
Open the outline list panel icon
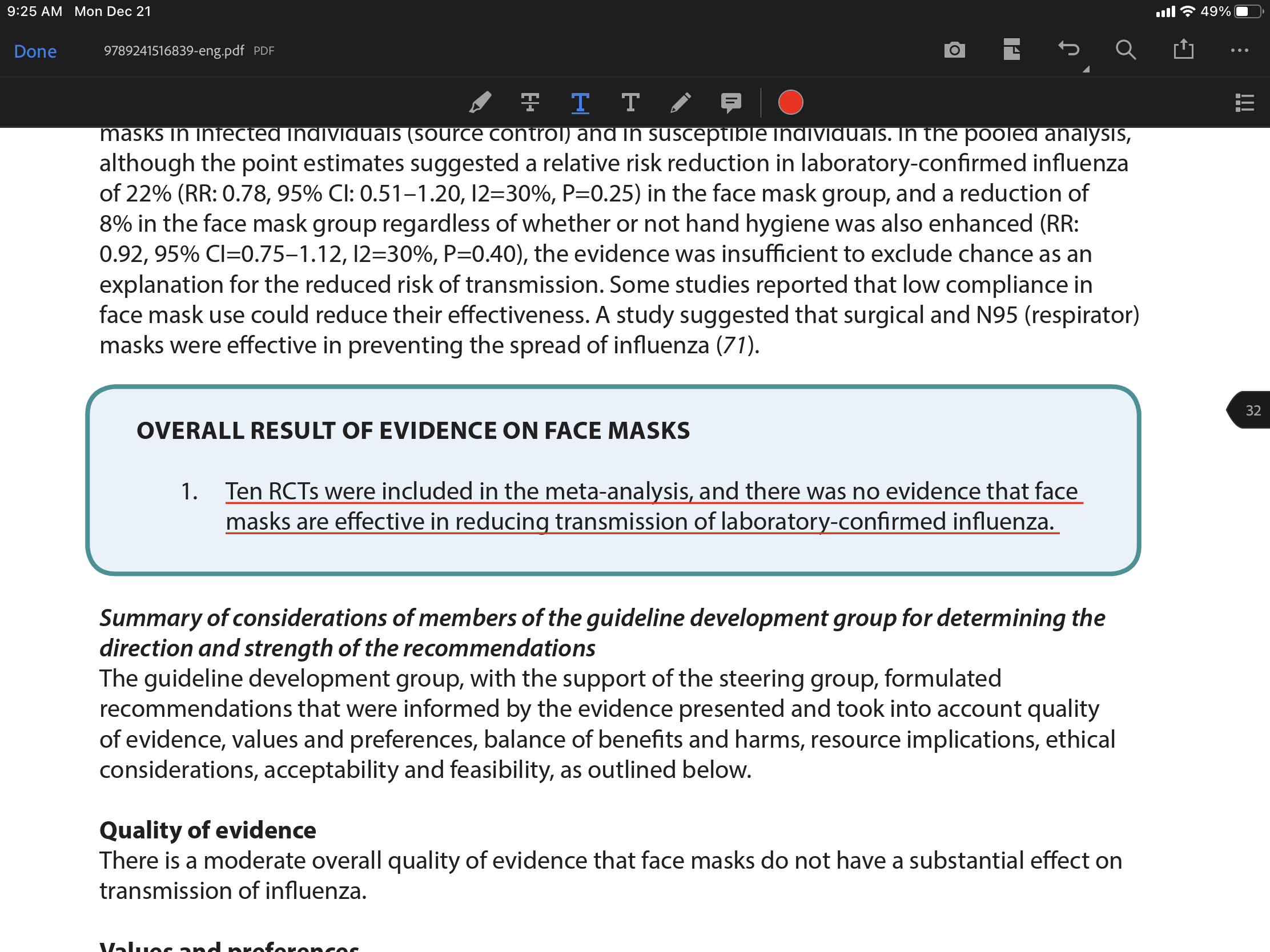tap(1244, 103)
